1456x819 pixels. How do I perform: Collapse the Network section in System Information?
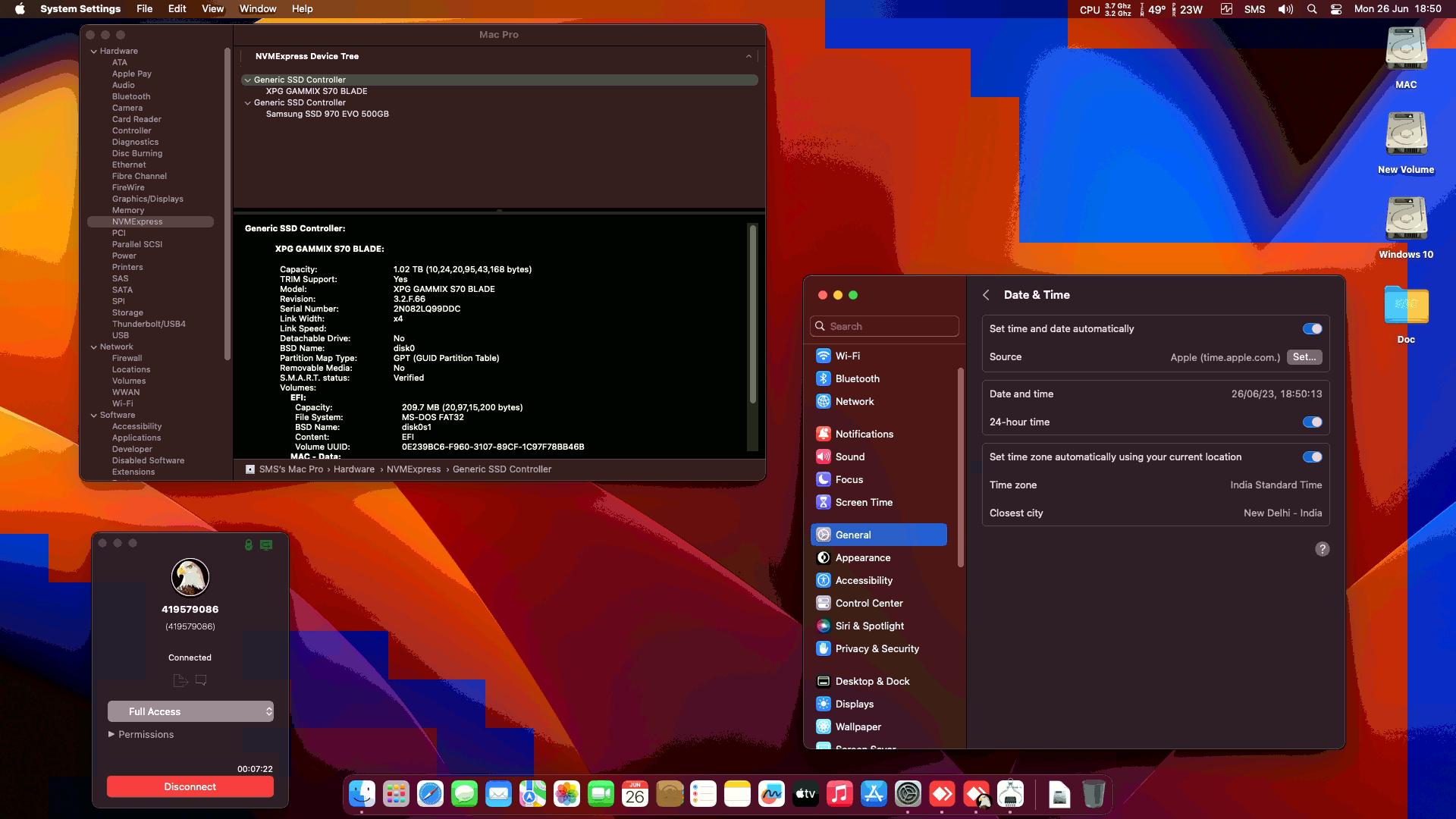coord(94,347)
